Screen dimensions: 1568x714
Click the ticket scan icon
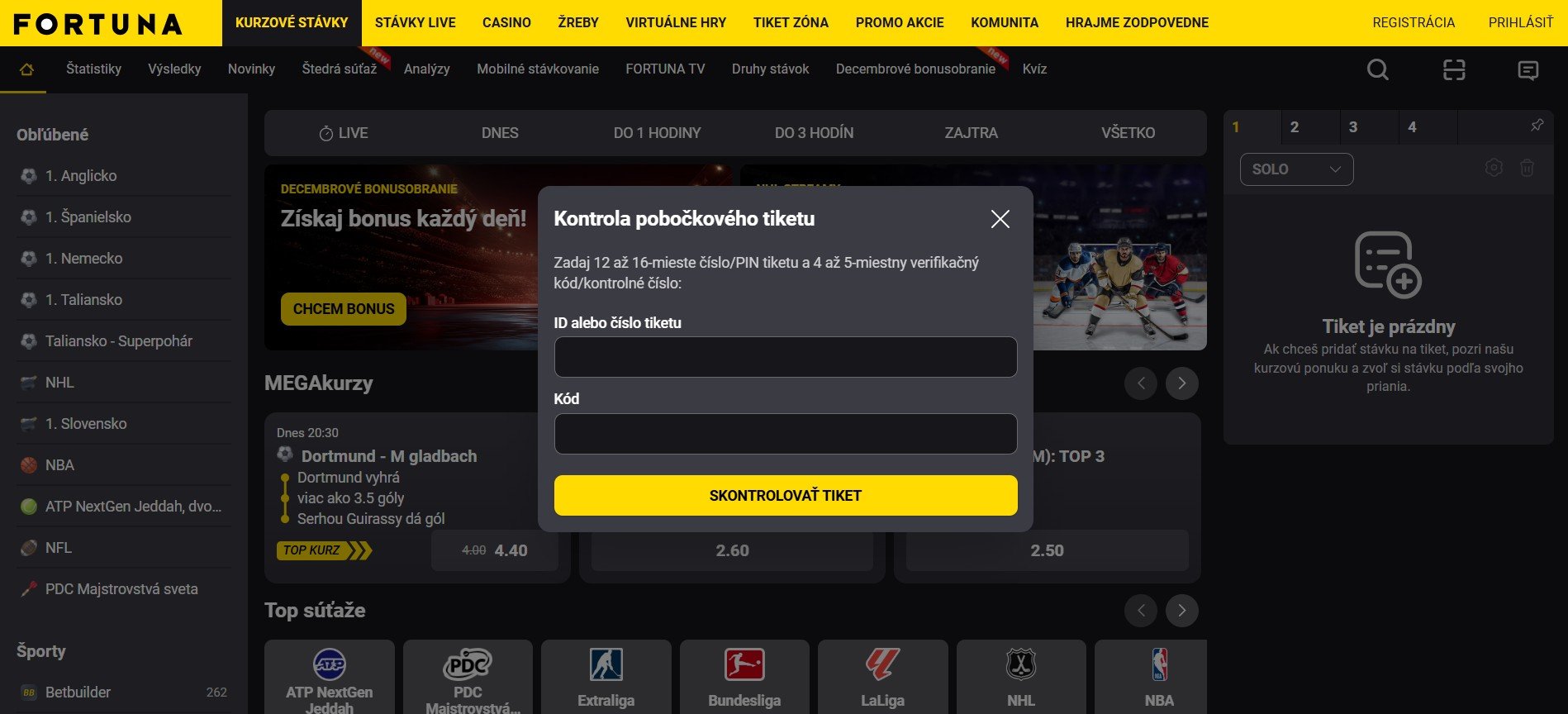pos(1454,69)
